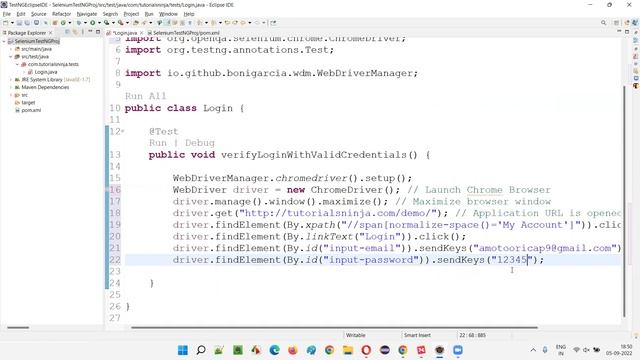This screenshot has height=360, width=640.
Task: Open File Explorer from the taskbar
Action: click(x=348, y=350)
